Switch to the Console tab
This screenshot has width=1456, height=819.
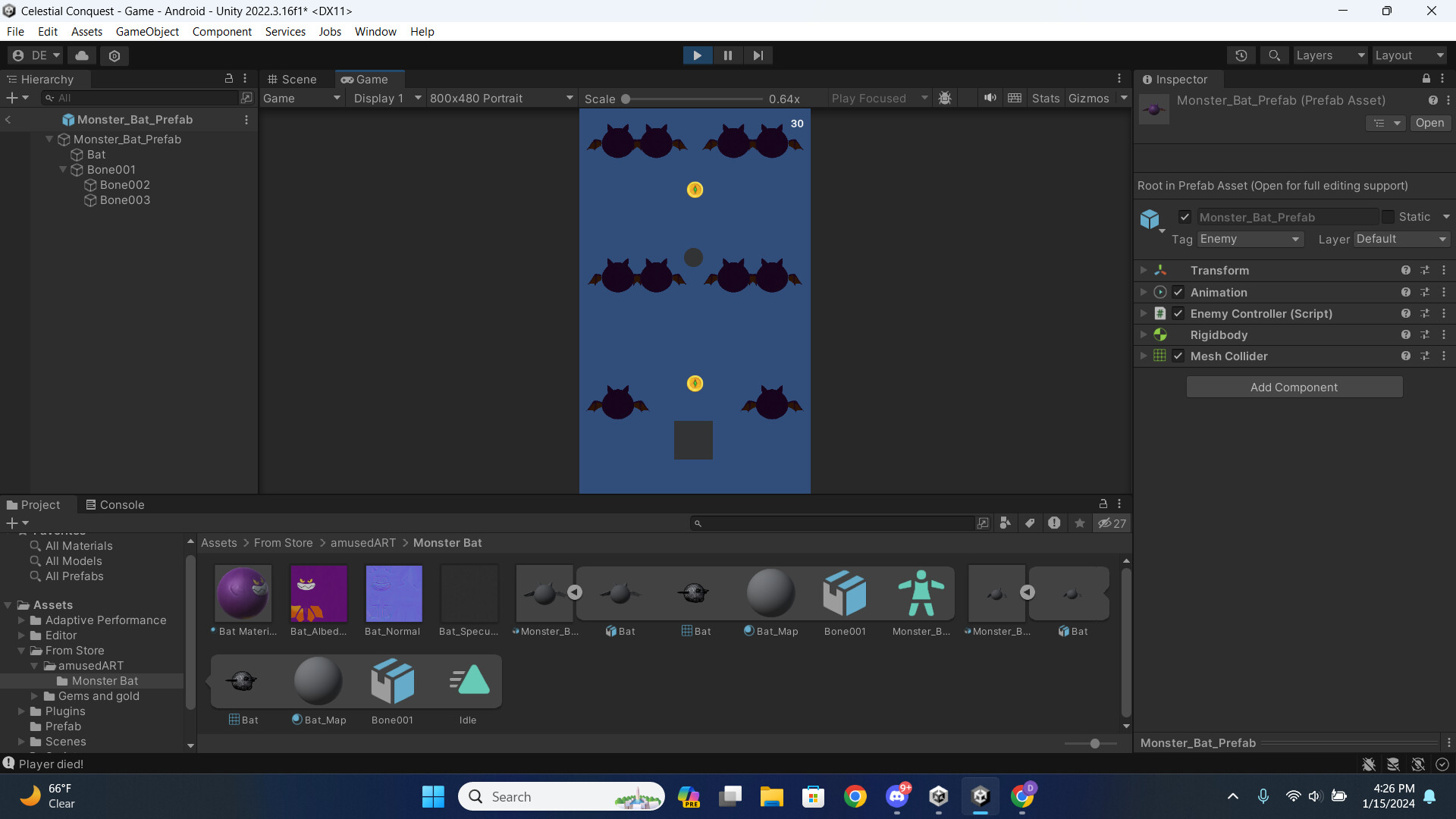(121, 504)
